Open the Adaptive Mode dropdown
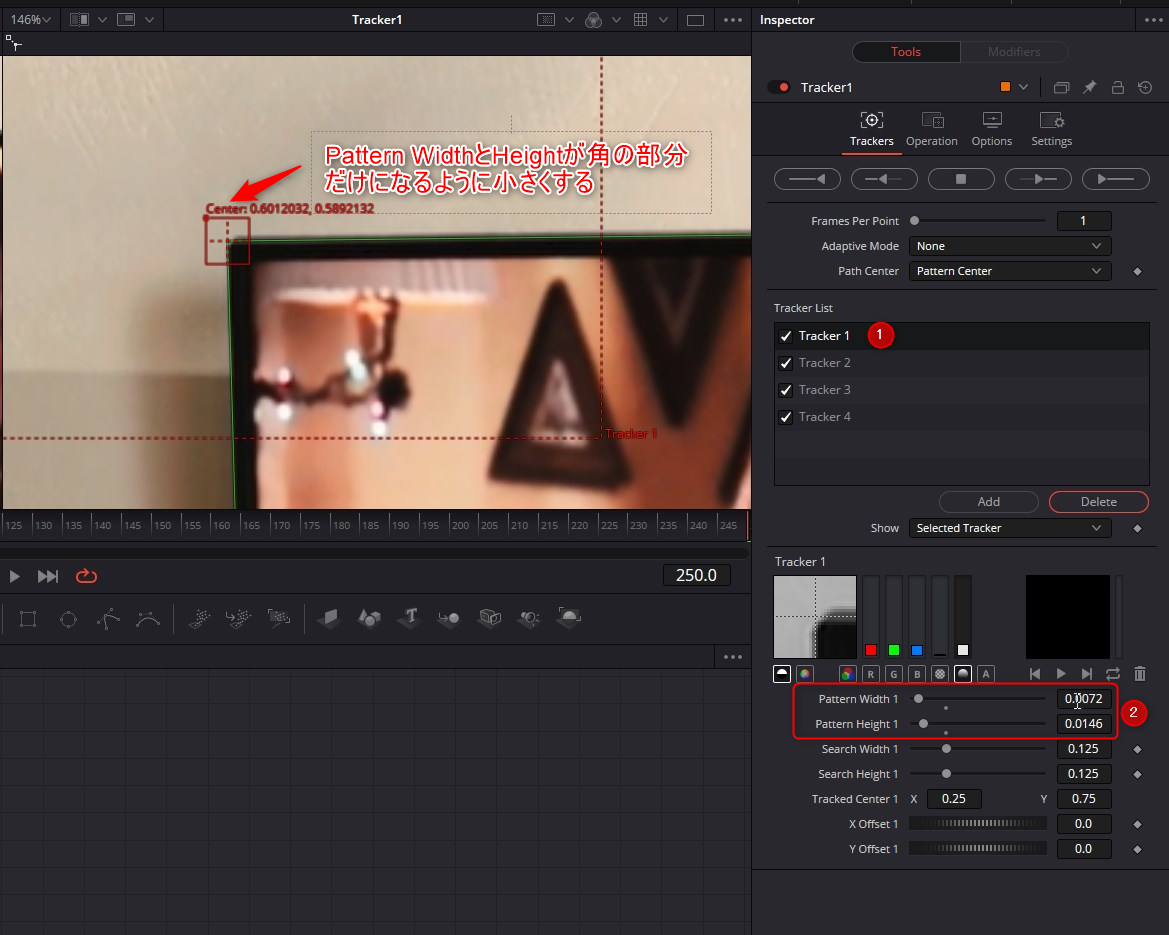The height and width of the screenshot is (935, 1169). click(x=1009, y=246)
